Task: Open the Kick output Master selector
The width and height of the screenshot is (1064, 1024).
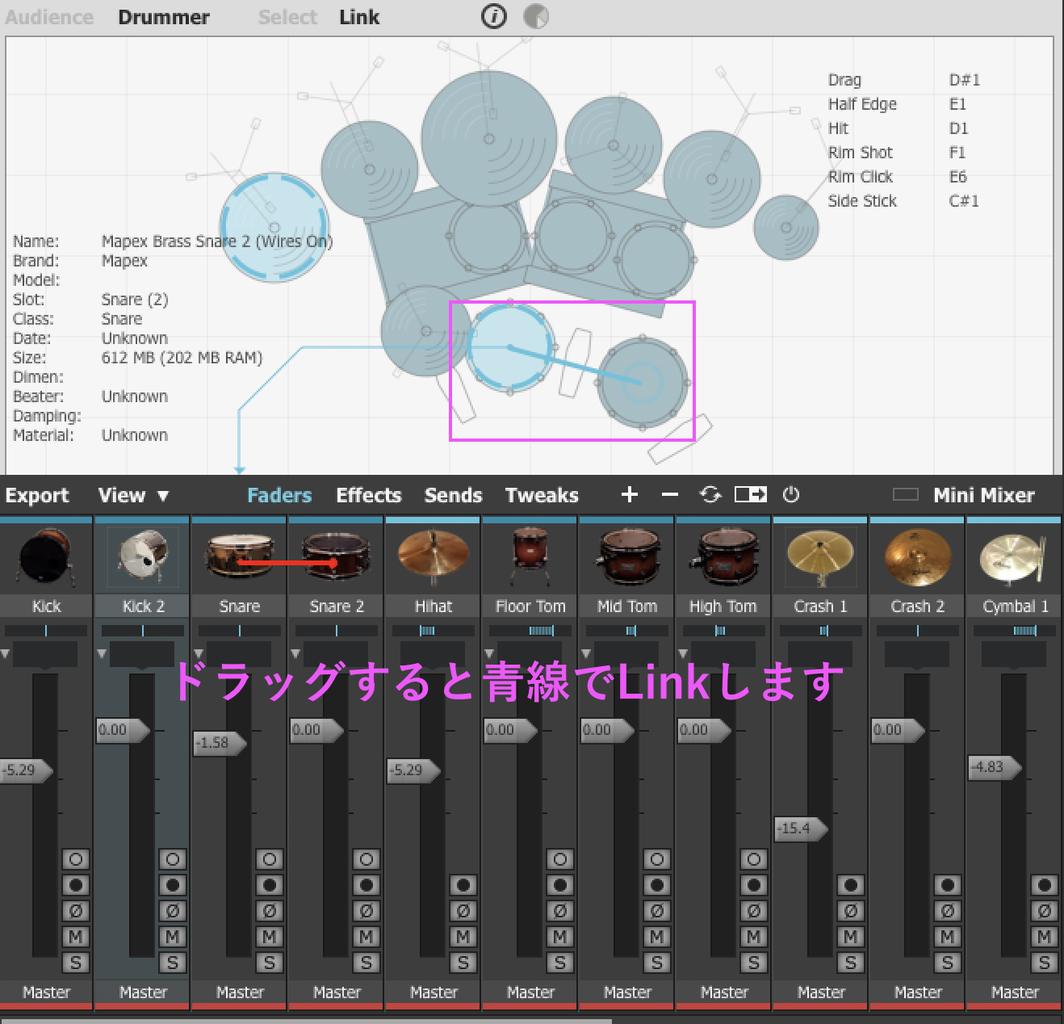Action: coord(46,992)
